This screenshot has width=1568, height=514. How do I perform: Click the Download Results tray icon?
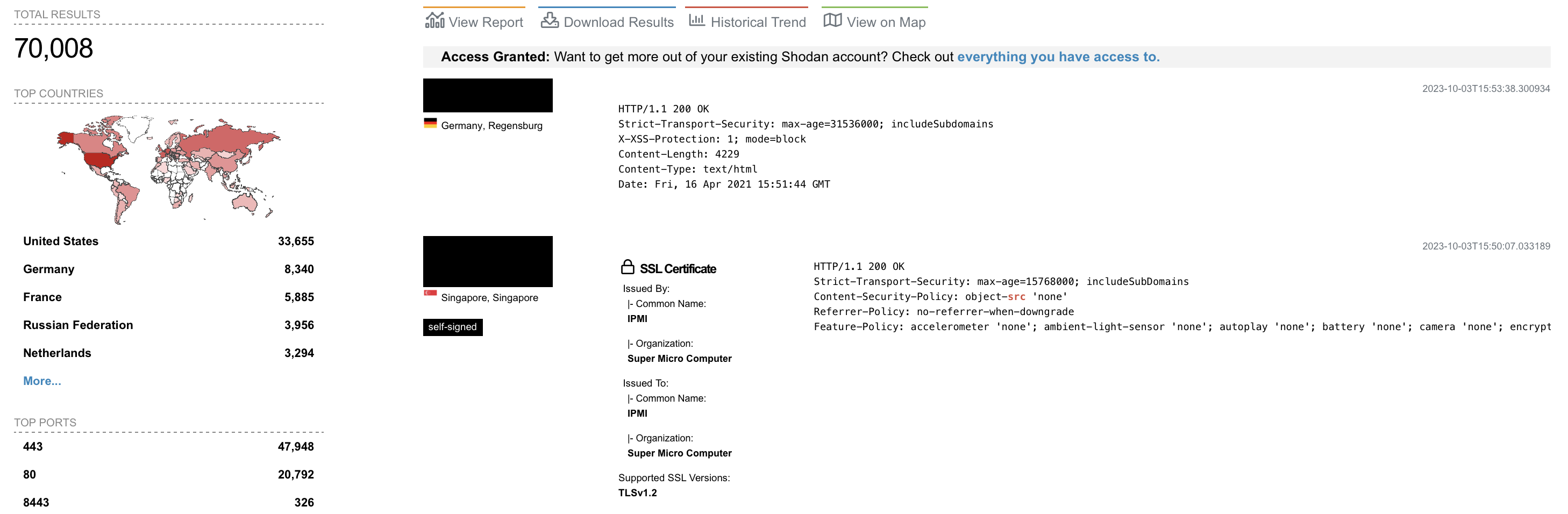[x=550, y=20]
